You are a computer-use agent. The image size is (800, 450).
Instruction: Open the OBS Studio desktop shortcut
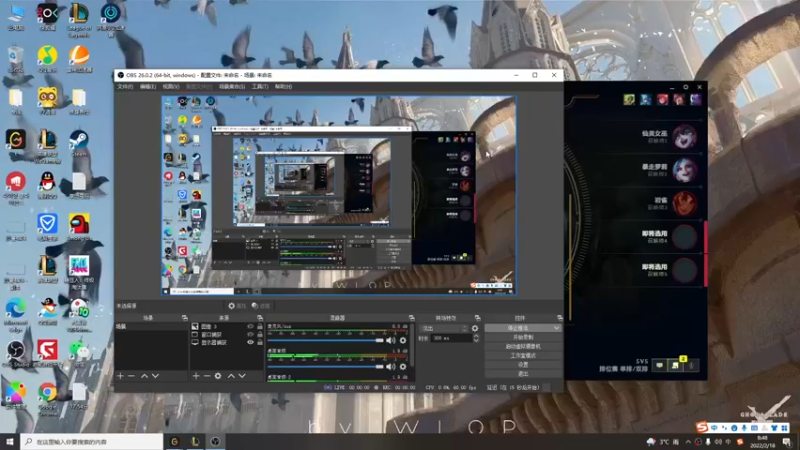click(x=16, y=354)
